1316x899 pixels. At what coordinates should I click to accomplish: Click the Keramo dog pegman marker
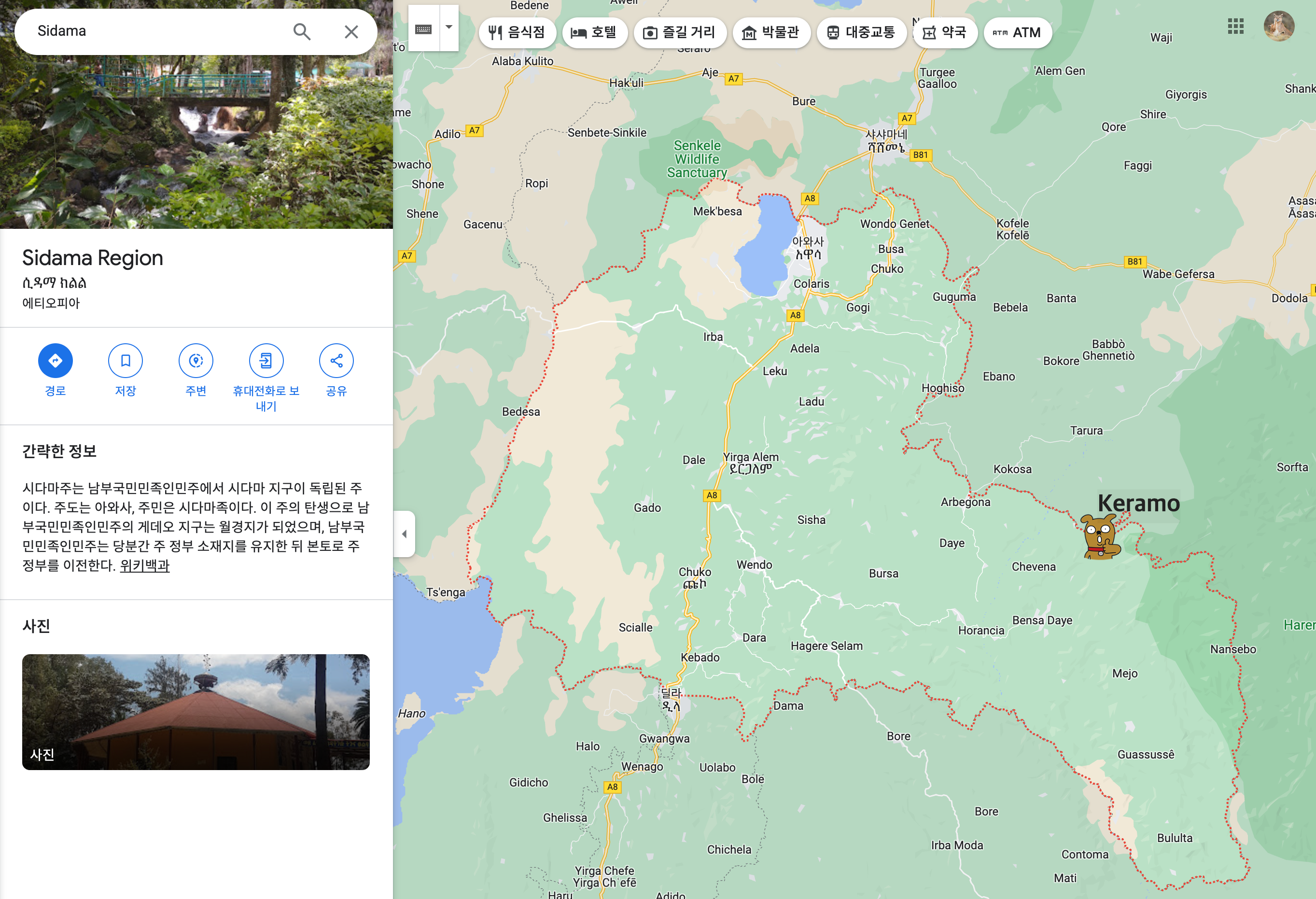pyautogui.click(x=1100, y=537)
